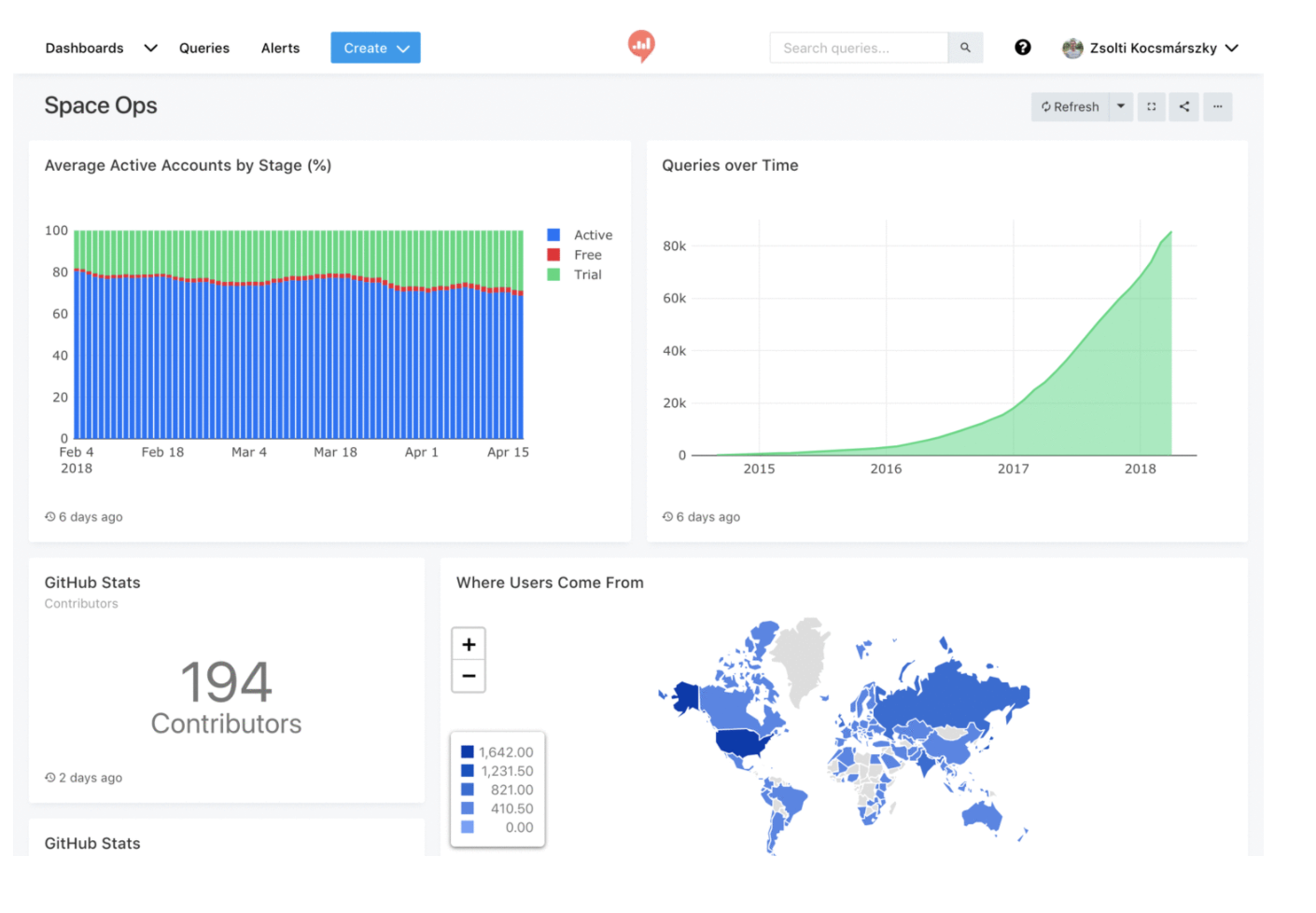Click the 1,642.00 map legend swatch
This screenshot has width=1316, height=913.
[x=468, y=751]
